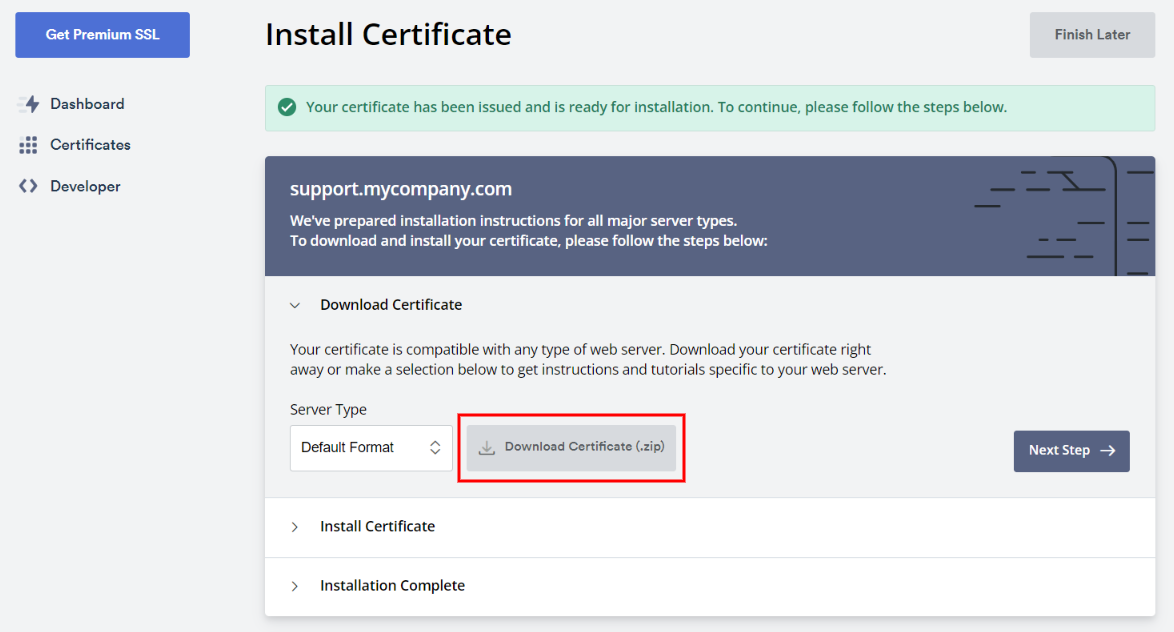
Task: Click the Certificates grid icon in sidebar
Action: point(29,144)
